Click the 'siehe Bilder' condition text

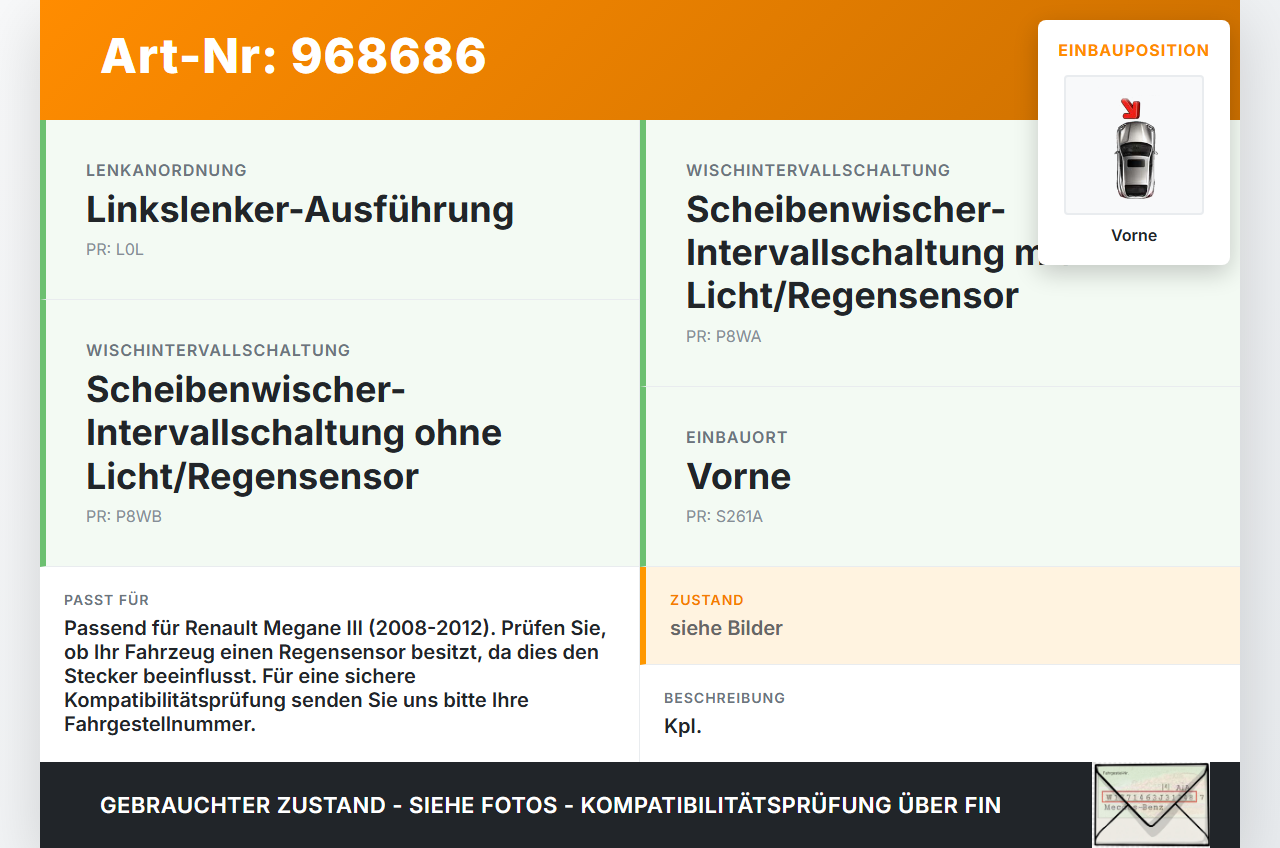[726, 628]
